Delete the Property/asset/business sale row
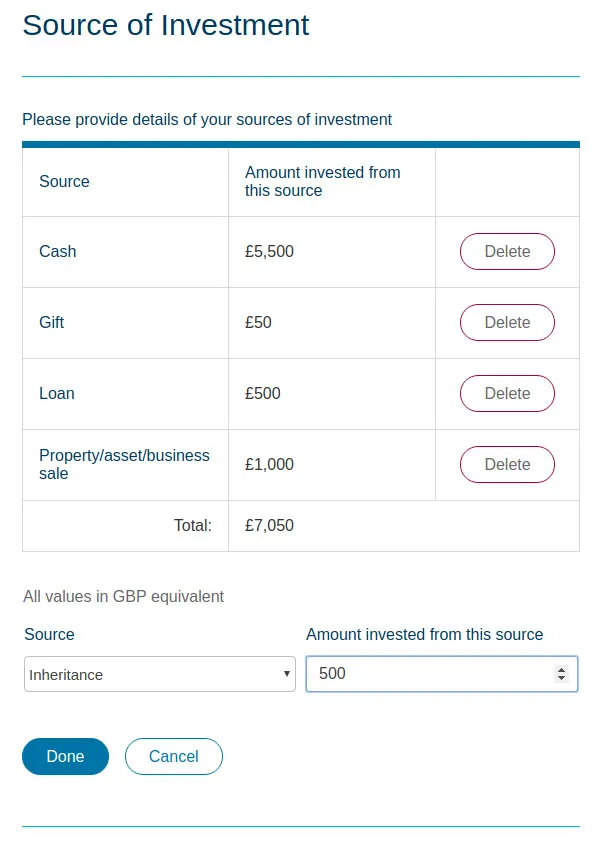 pos(507,465)
